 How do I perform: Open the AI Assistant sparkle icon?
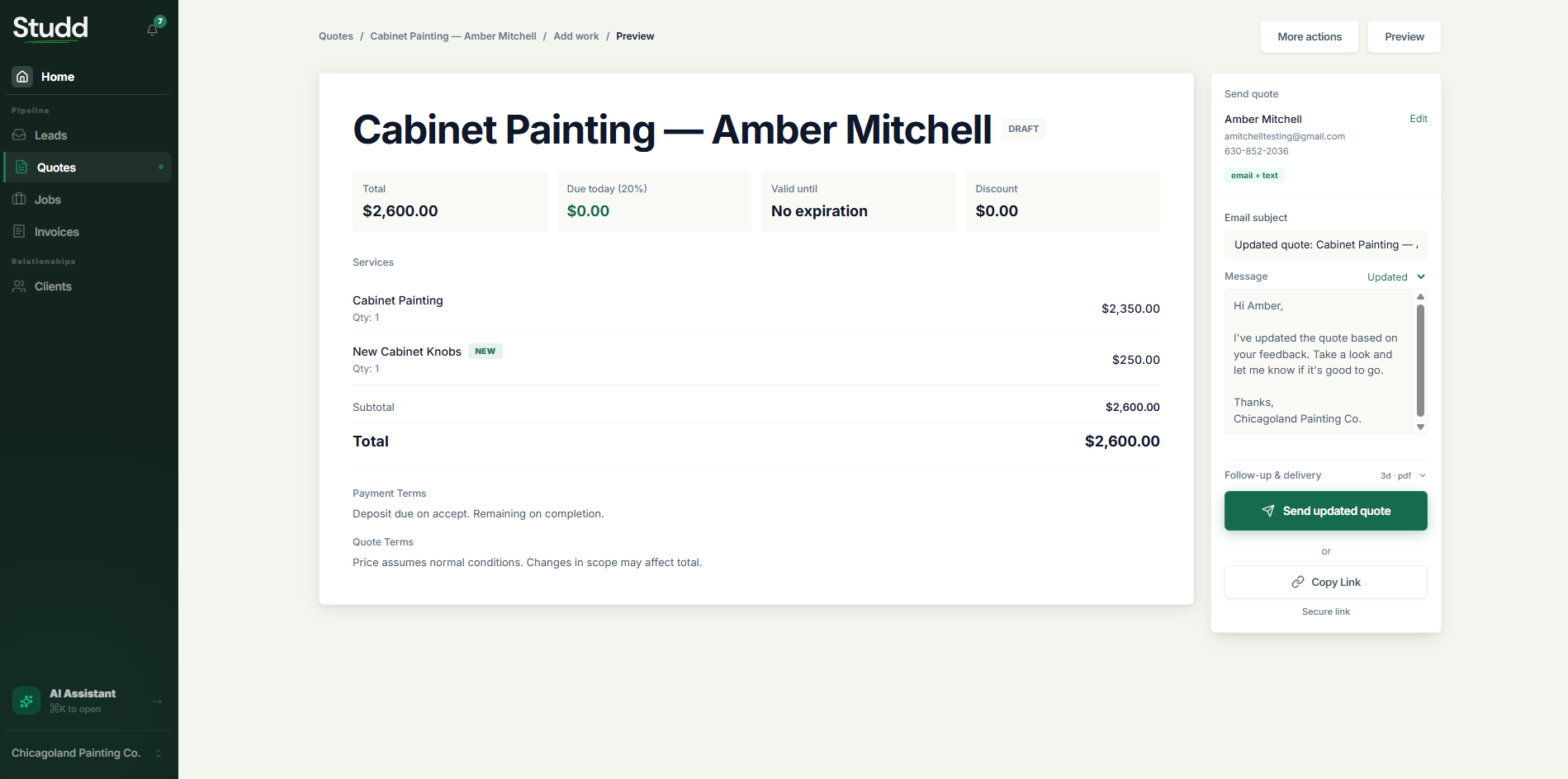pyautogui.click(x=26, y=701)
